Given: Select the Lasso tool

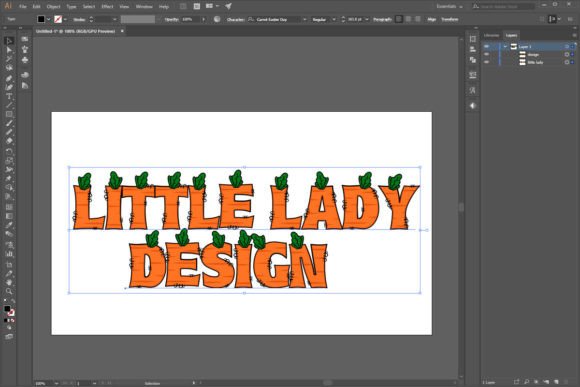Looking at the screenshot, I should click(9, 68).
